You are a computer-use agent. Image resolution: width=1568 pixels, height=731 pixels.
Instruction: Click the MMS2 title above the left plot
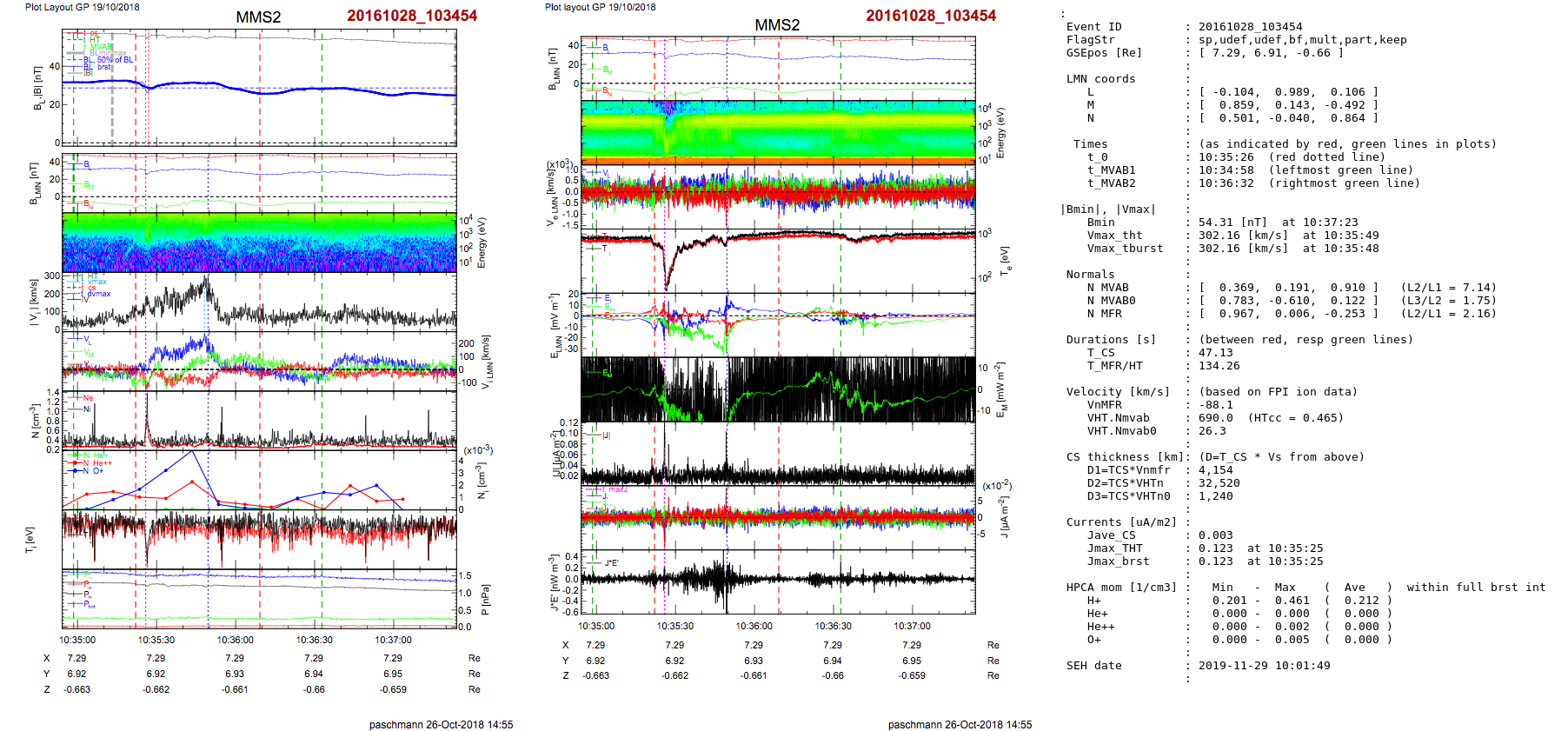coord(258,17)
